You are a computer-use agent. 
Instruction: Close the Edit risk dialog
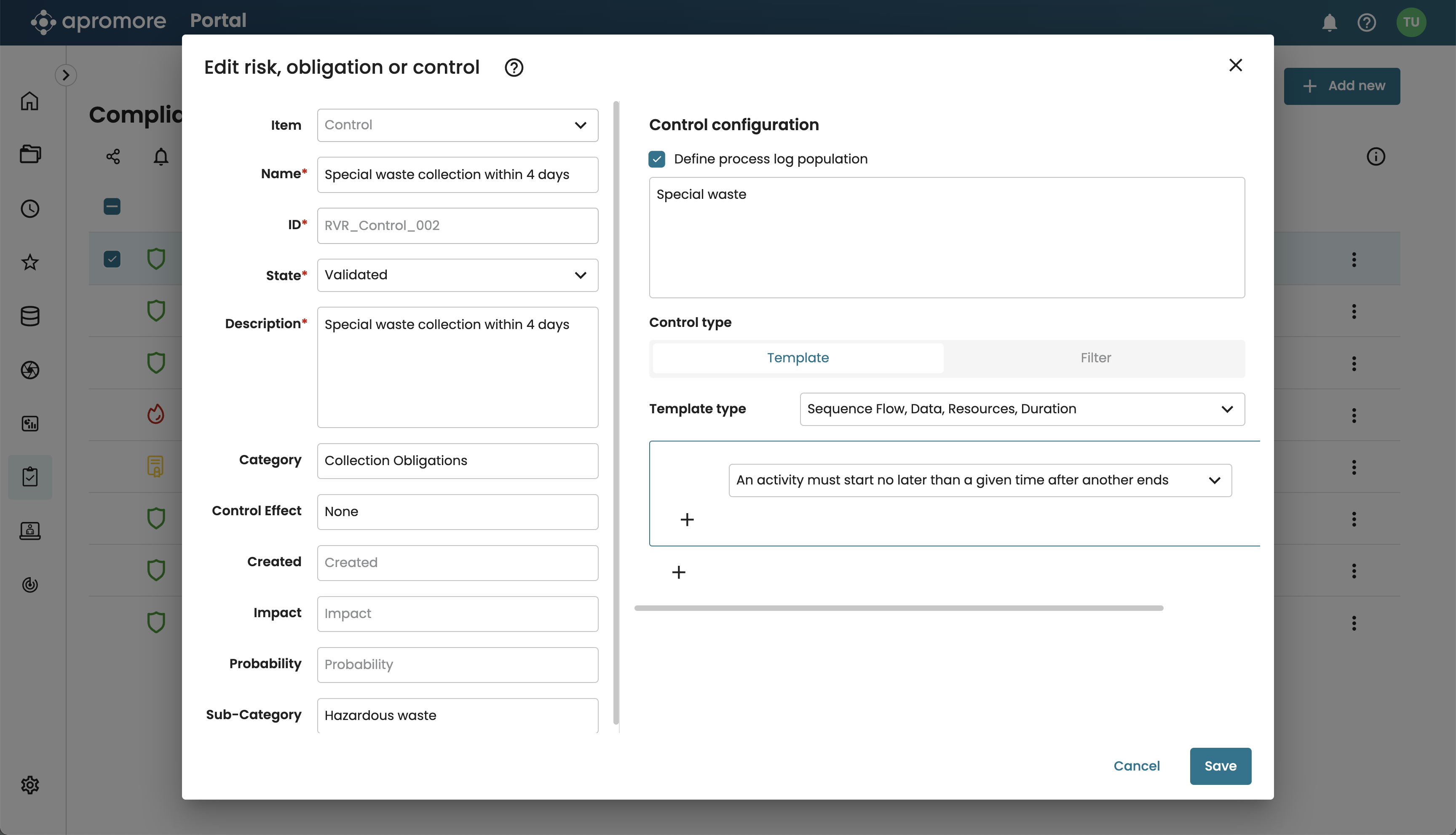pos(1235,65)
